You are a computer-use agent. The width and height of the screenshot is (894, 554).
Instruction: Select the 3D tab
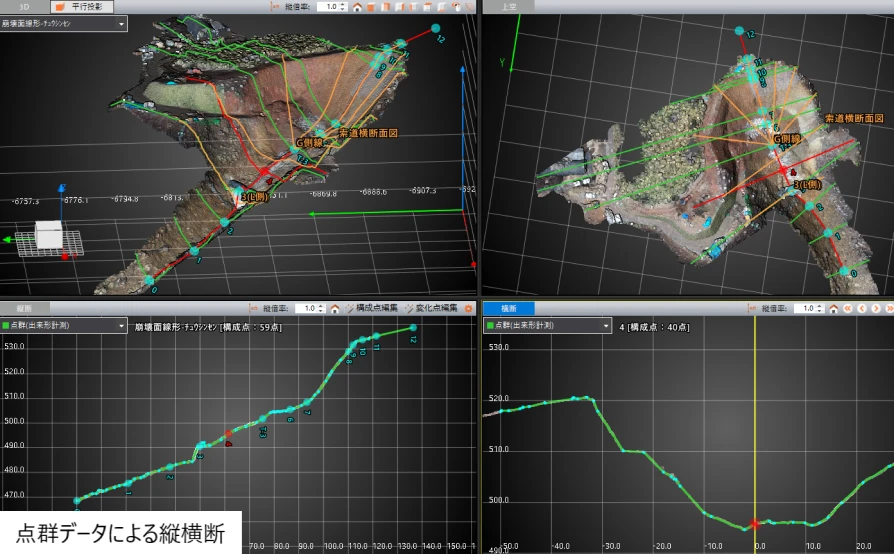pyautogui.click(x=24, y=6)
